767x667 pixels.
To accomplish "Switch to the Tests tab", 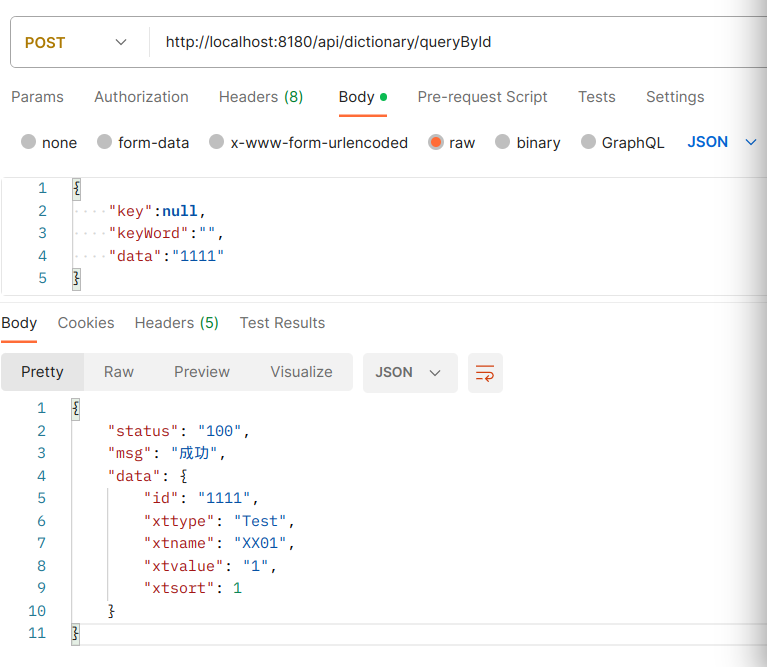I will pos(597,97).
